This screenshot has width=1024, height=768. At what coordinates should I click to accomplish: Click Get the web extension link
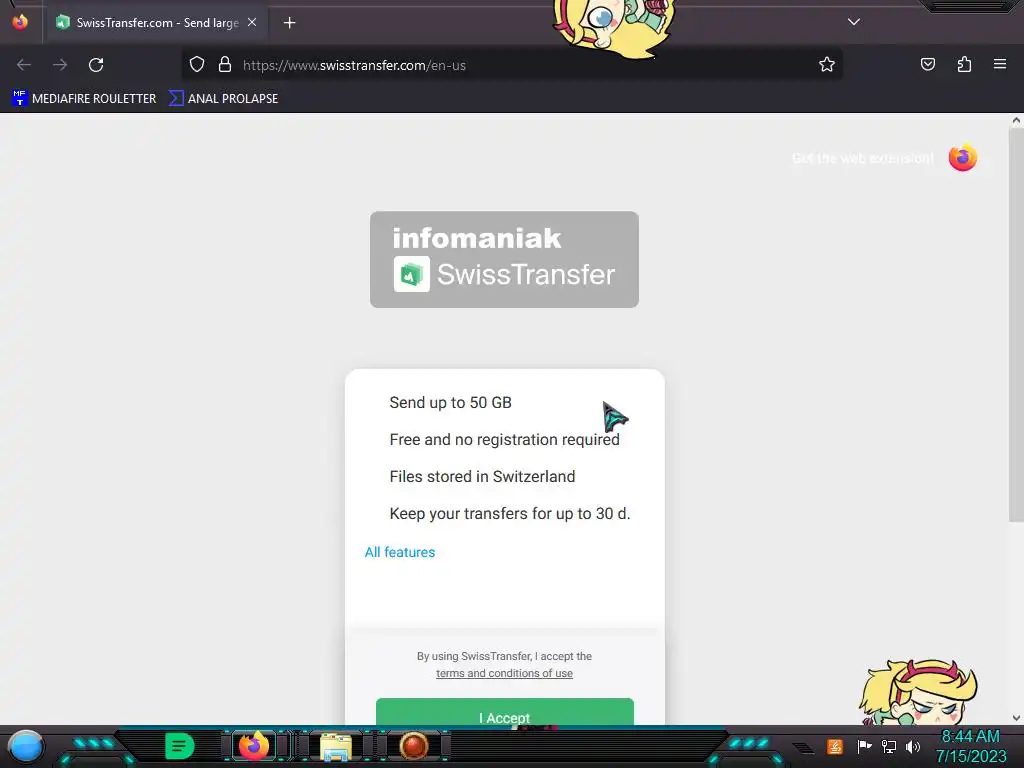coord(862,158)
